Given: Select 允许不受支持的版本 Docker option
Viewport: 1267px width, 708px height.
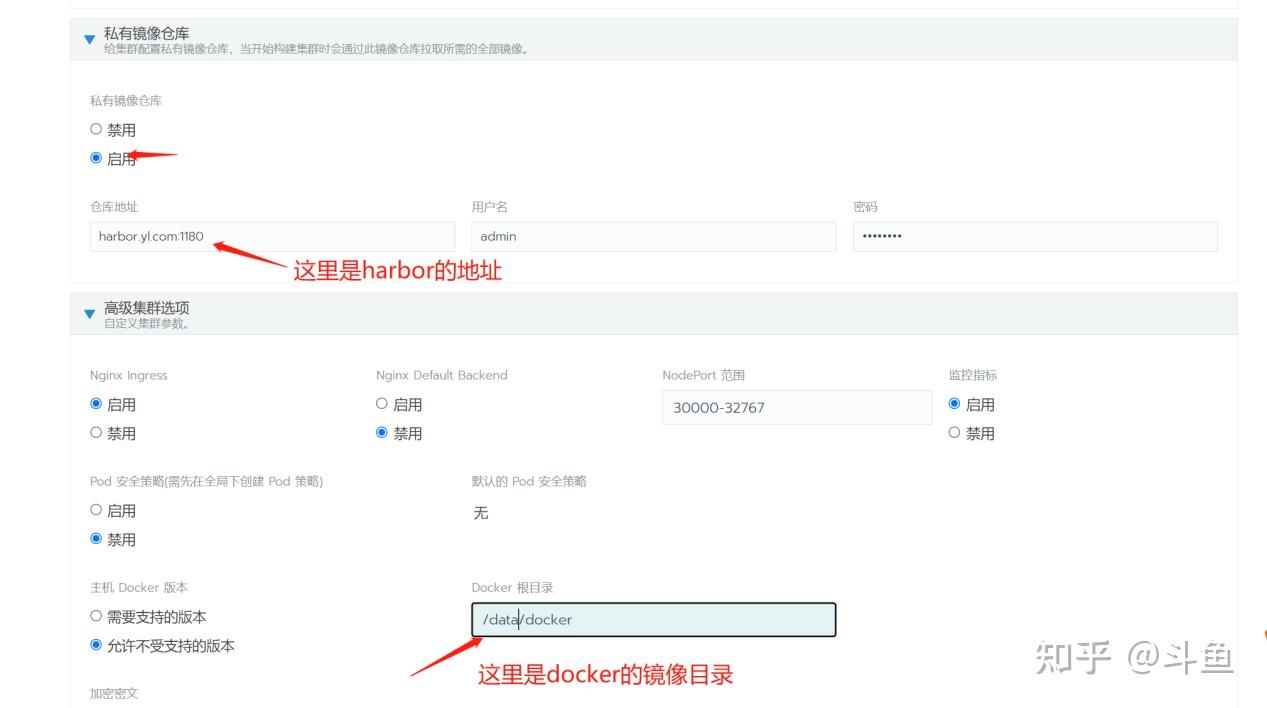Looking at the screenshot, I should (96, 645).
